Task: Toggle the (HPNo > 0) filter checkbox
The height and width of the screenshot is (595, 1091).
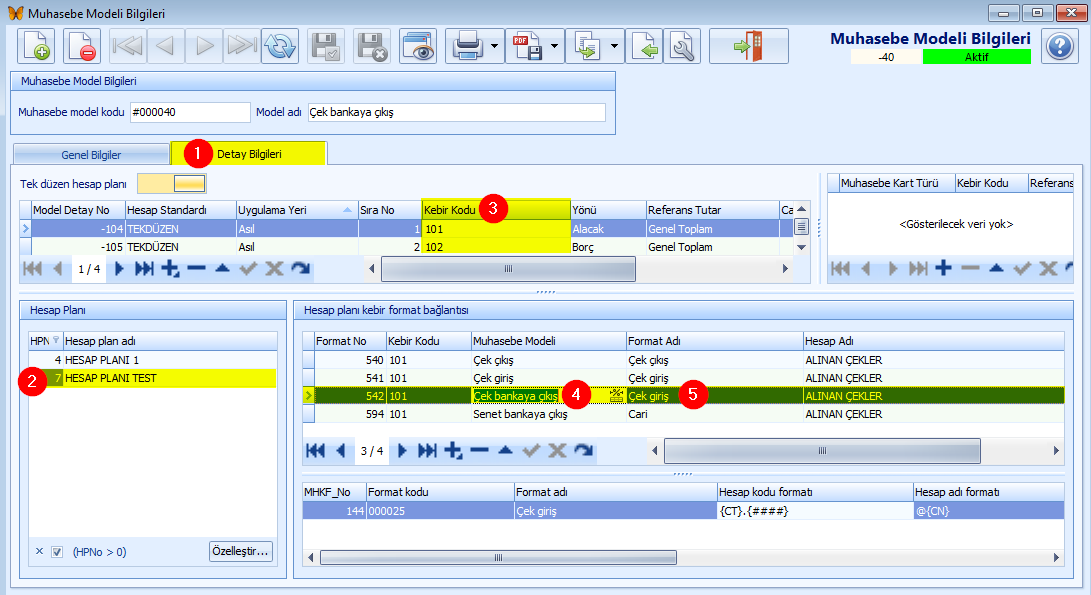Action: 57,552
